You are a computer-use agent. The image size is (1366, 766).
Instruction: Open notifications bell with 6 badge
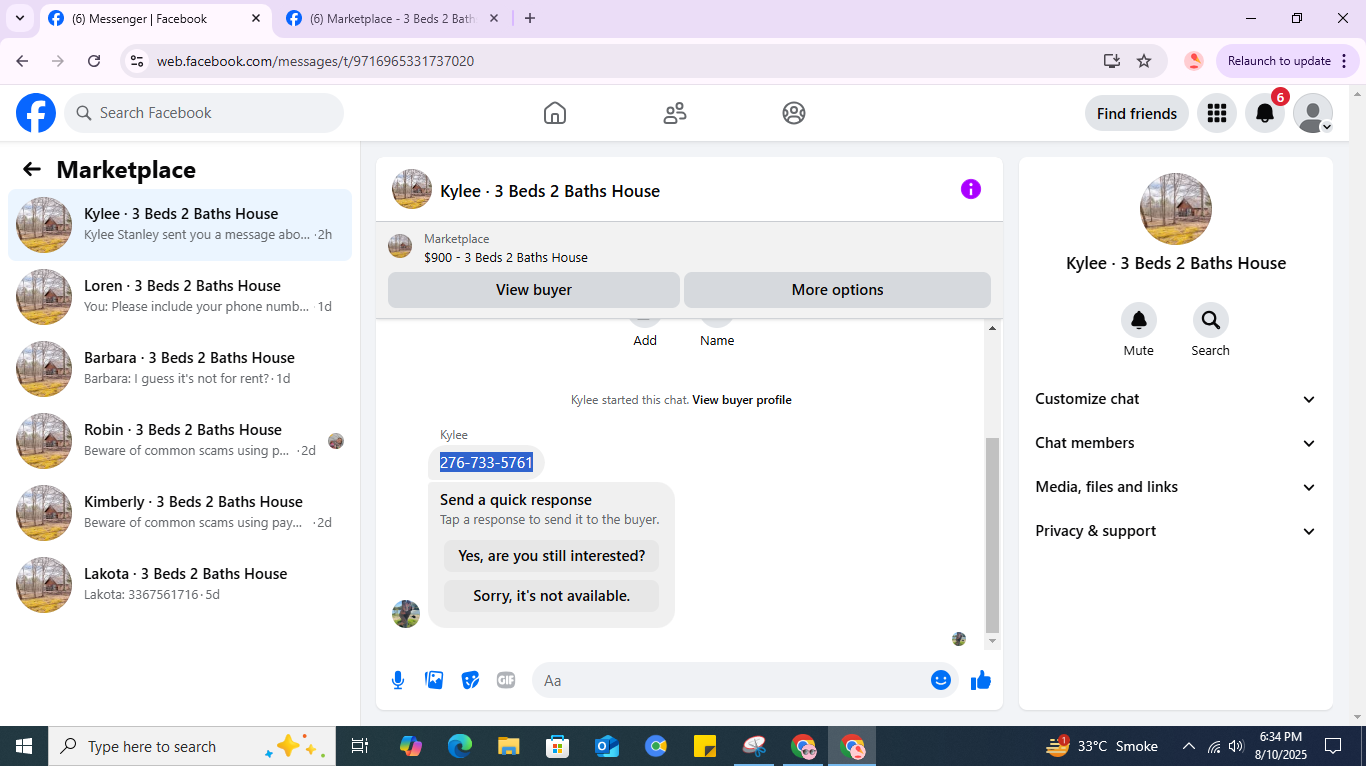coord(1265,113)
